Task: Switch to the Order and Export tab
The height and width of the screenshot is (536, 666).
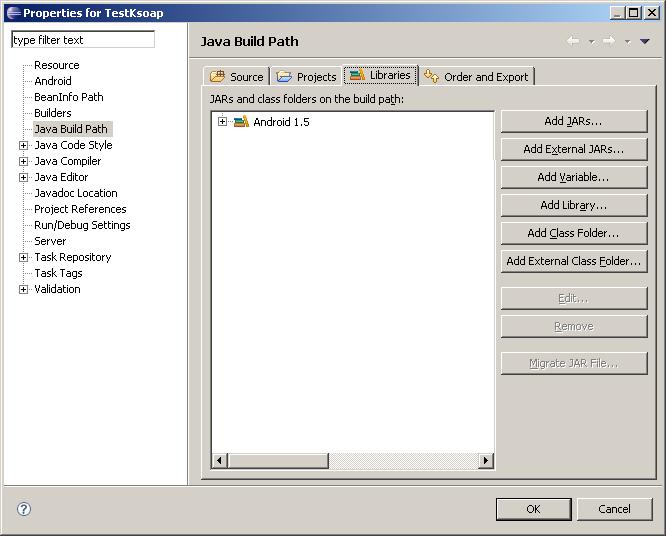Action: (477, 76)
